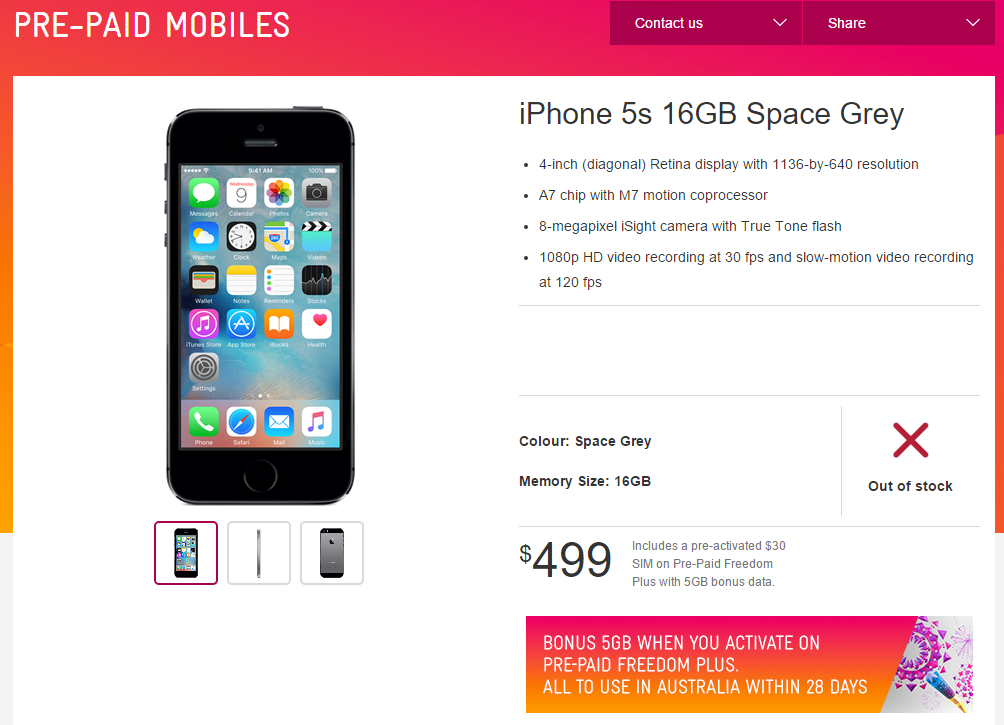
Task: Expand the Share dropdown menu
Action: (898, 23)
